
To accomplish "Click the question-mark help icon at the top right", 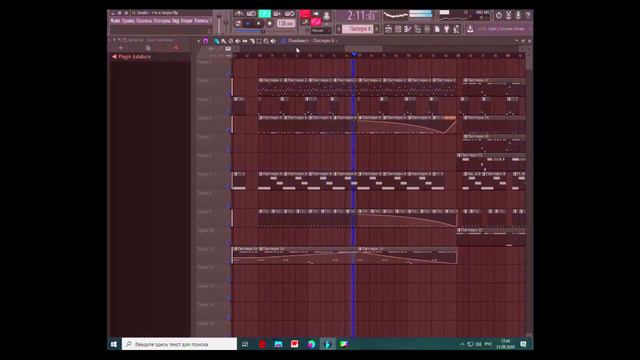I will [x=528, y=16].
